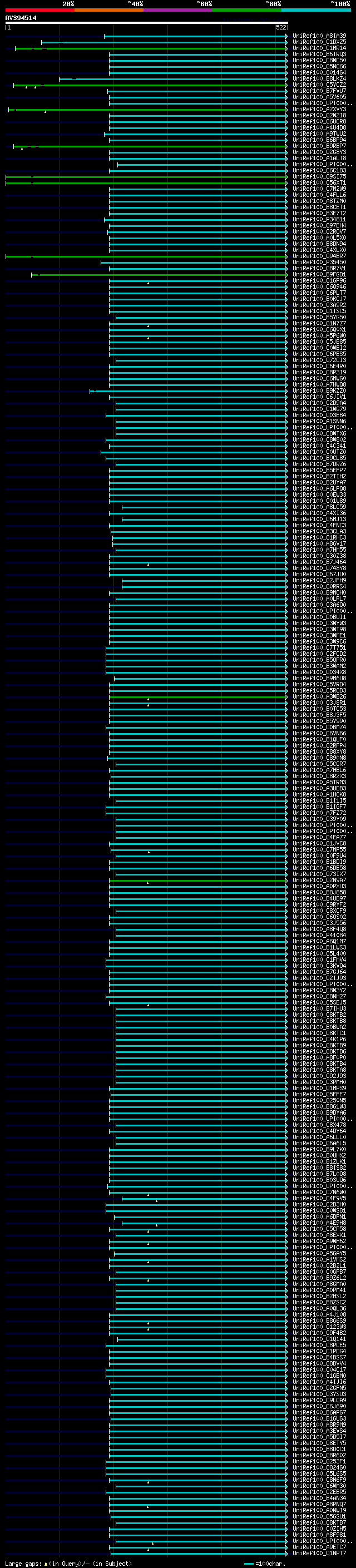
Task: Click the hit label UniRef100_A8F0P0
Action: pos(319,1058)
